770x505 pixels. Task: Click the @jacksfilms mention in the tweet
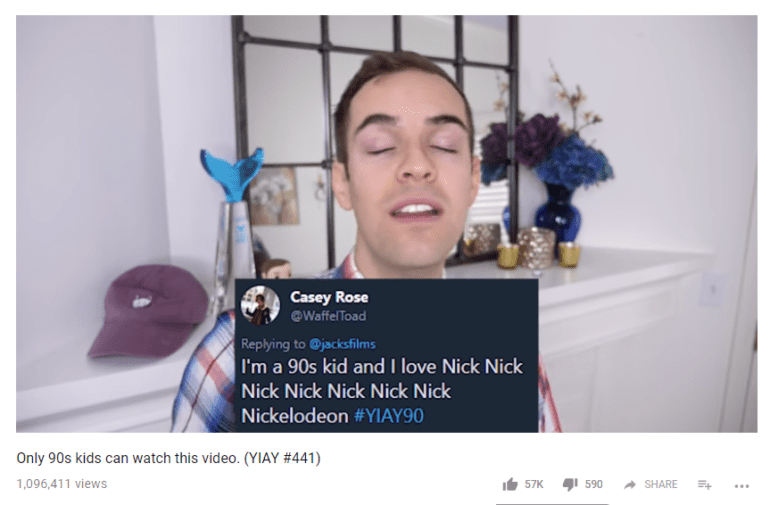point(342,344)
